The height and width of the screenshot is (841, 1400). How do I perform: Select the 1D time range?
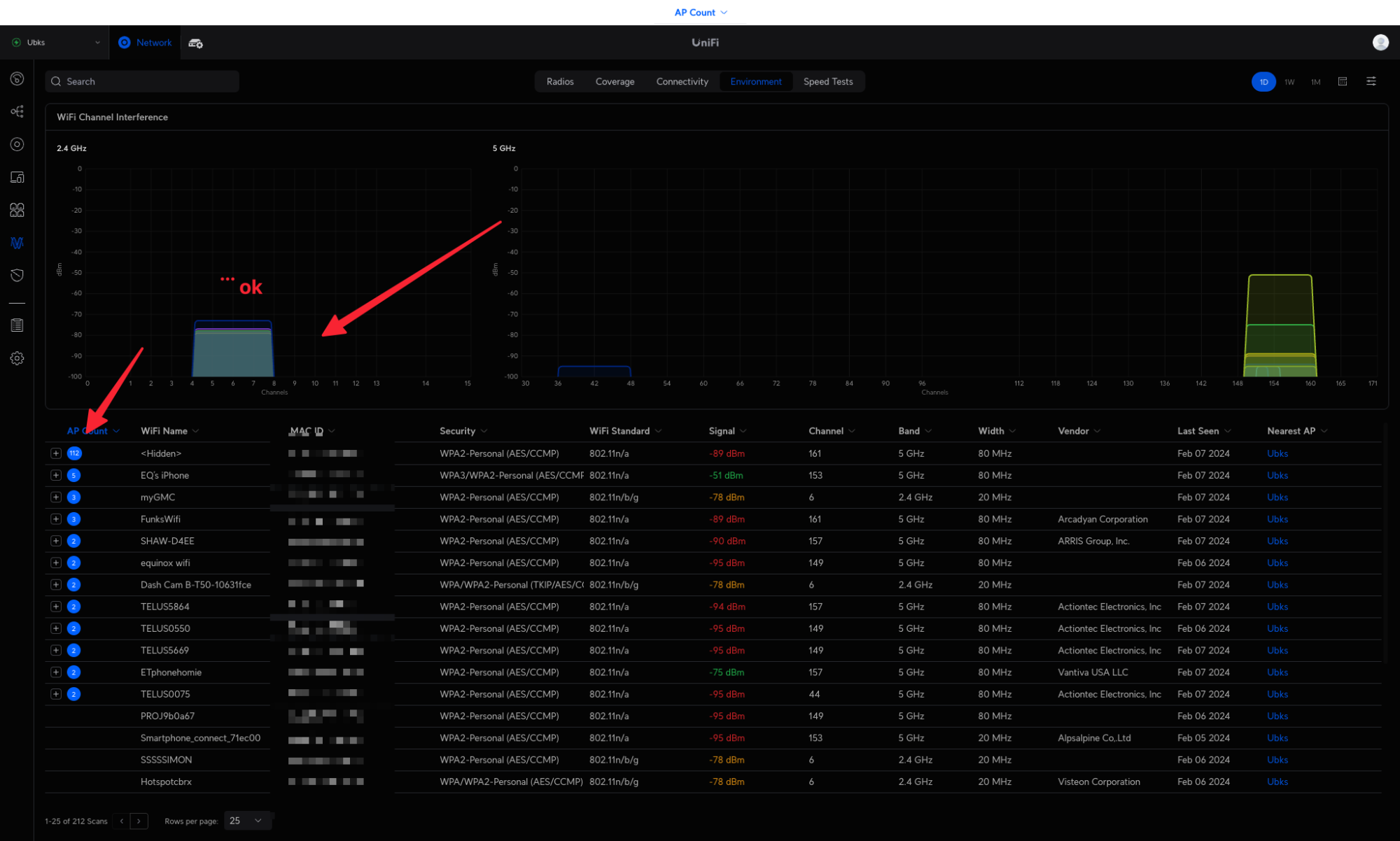pyautogui.click(x=1263, y=82)
